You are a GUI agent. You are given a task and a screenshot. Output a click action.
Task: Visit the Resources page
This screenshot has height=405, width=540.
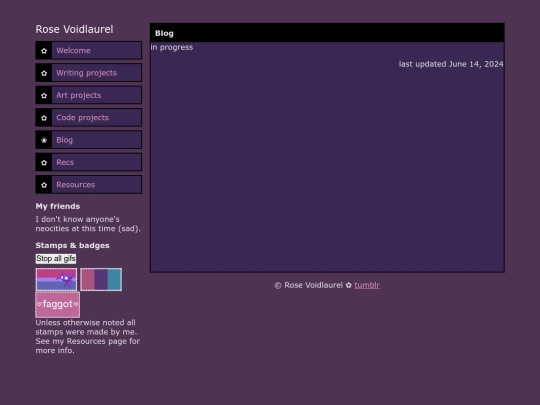point(89,185)
